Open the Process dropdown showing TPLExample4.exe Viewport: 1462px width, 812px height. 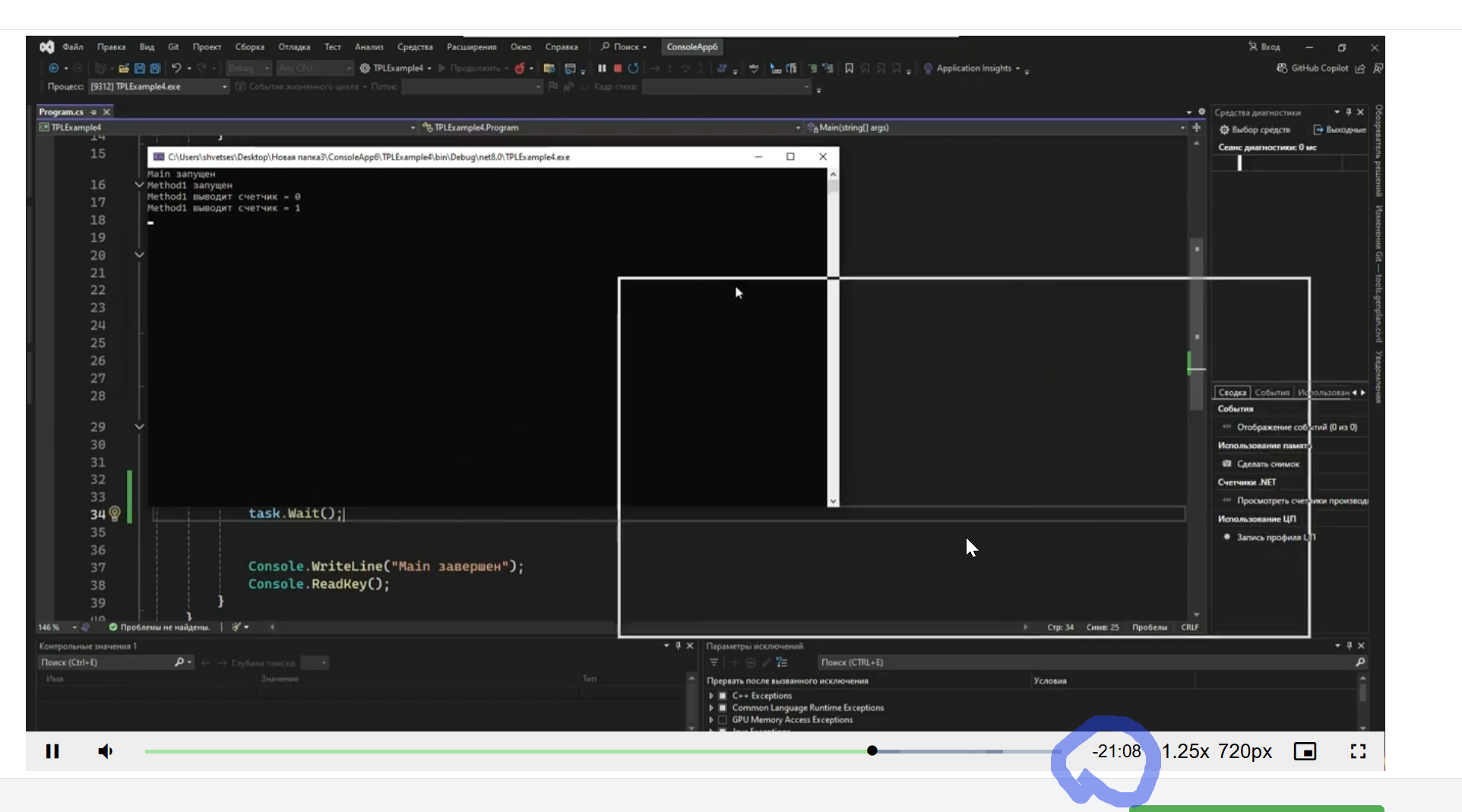pyautogui.click(x=158, y=87)
